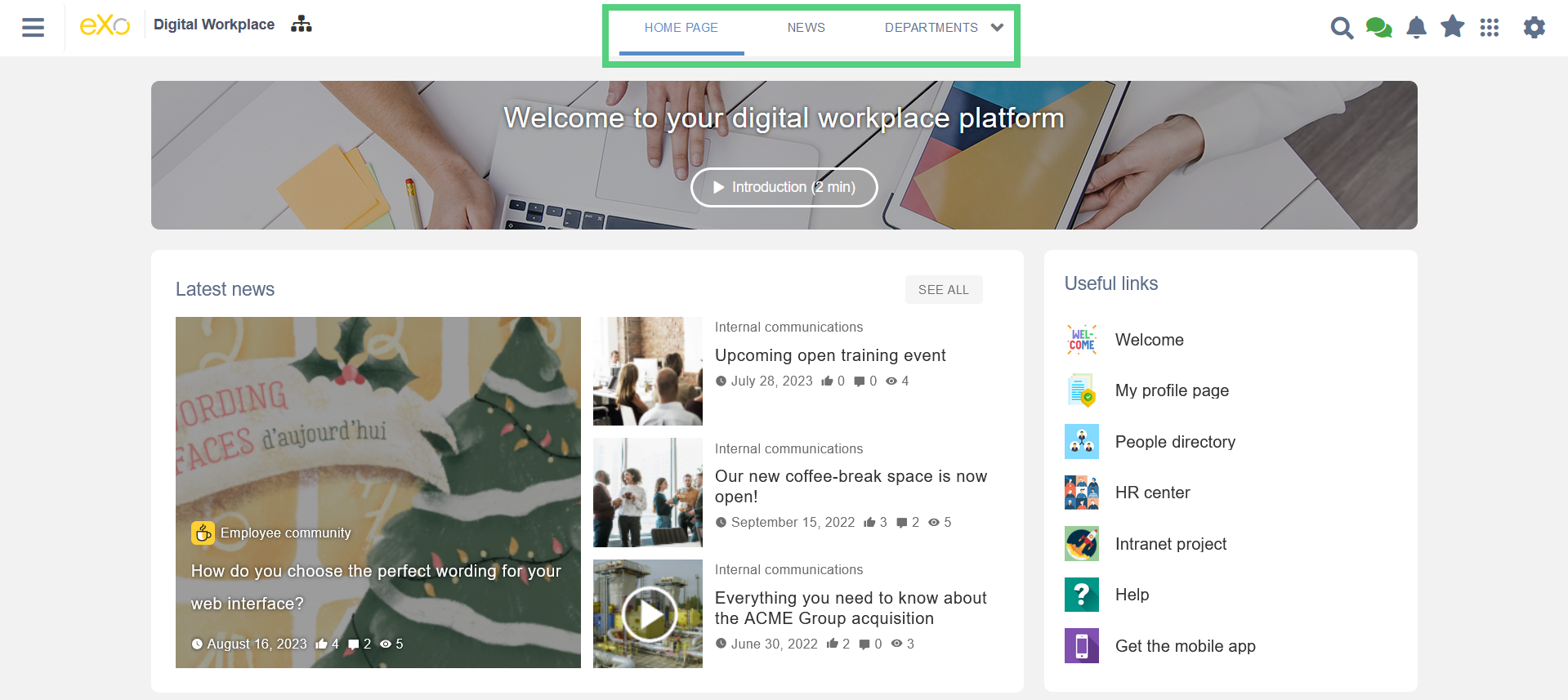Click the HR center icon
This screenshot has width=1568, height=700.
tap(1082, 493)
